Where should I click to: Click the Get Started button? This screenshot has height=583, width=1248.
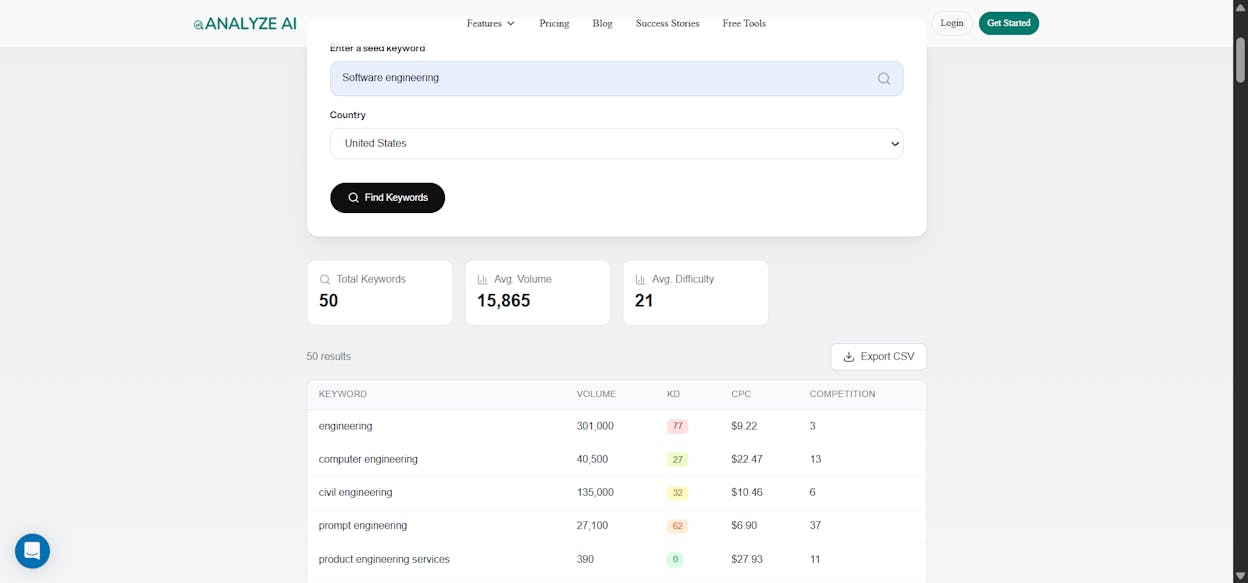click(x=1008, y=23)
